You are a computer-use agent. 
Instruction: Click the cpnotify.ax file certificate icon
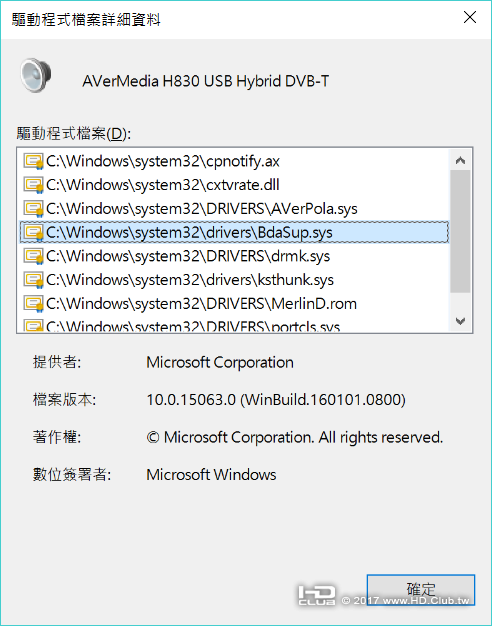coord(33,161)
